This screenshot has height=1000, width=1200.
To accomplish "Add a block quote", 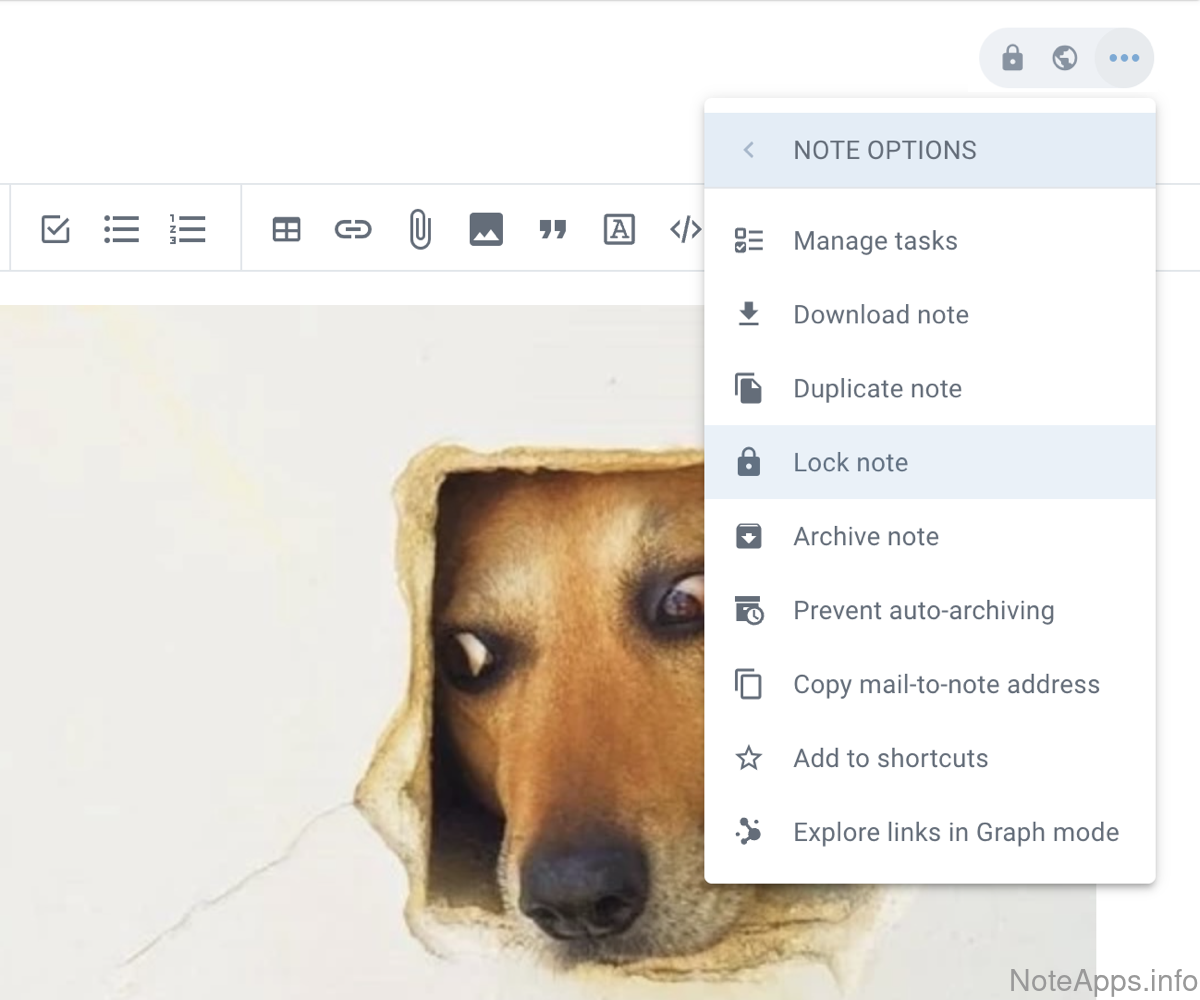I will (x=552, y=230).
